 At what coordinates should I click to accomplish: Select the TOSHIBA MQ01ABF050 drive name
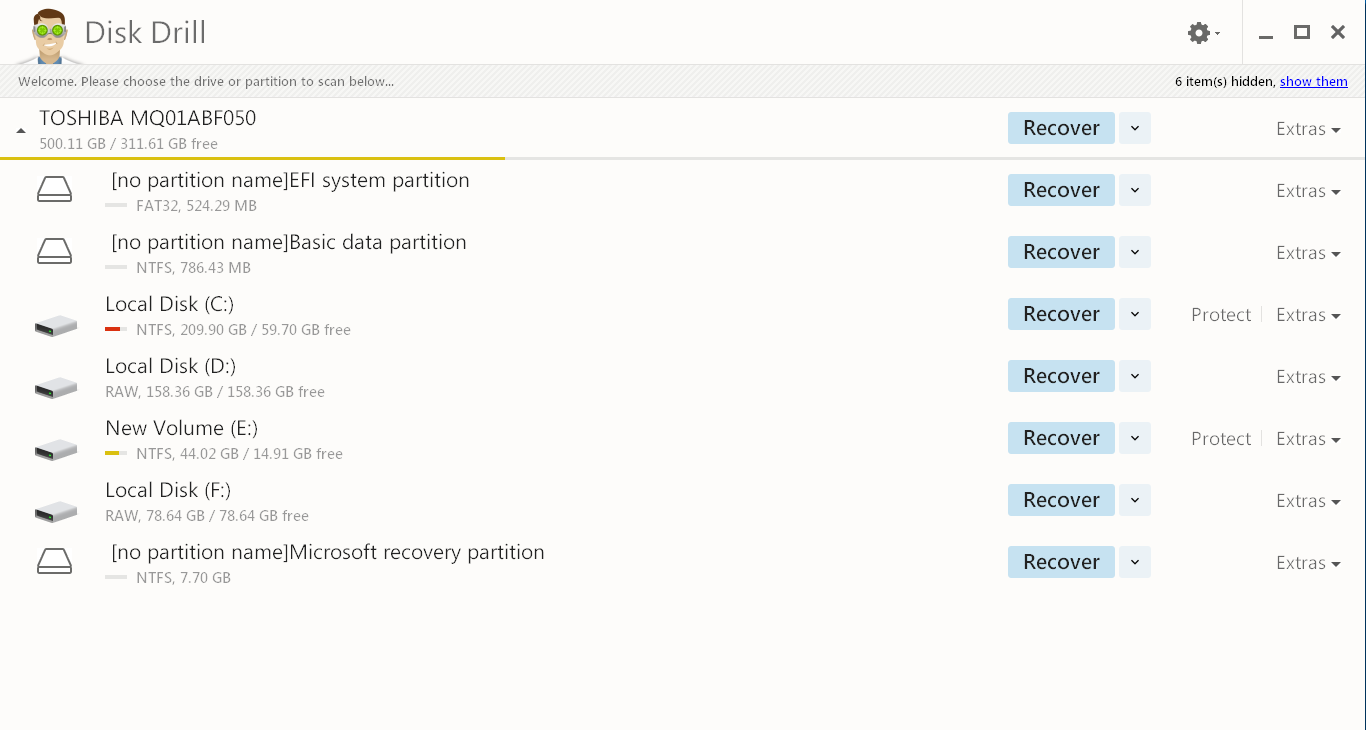(148, 118)
